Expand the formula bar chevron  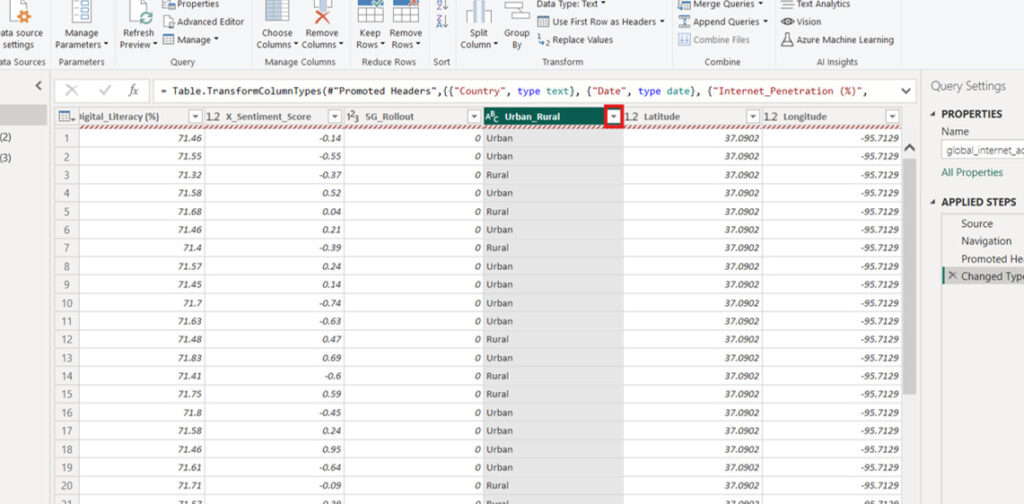pos(906,91)
